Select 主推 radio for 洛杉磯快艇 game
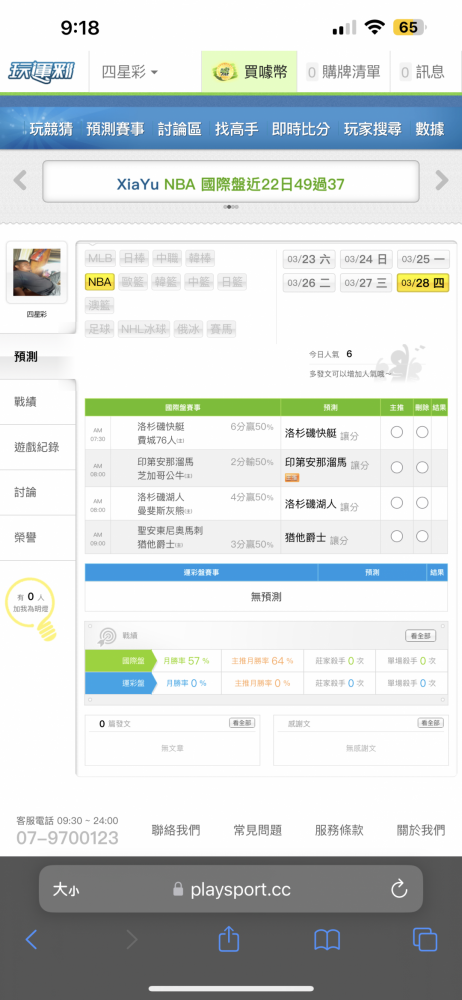The height and width of the screenshot is (1000, 462). click(396, 432)
